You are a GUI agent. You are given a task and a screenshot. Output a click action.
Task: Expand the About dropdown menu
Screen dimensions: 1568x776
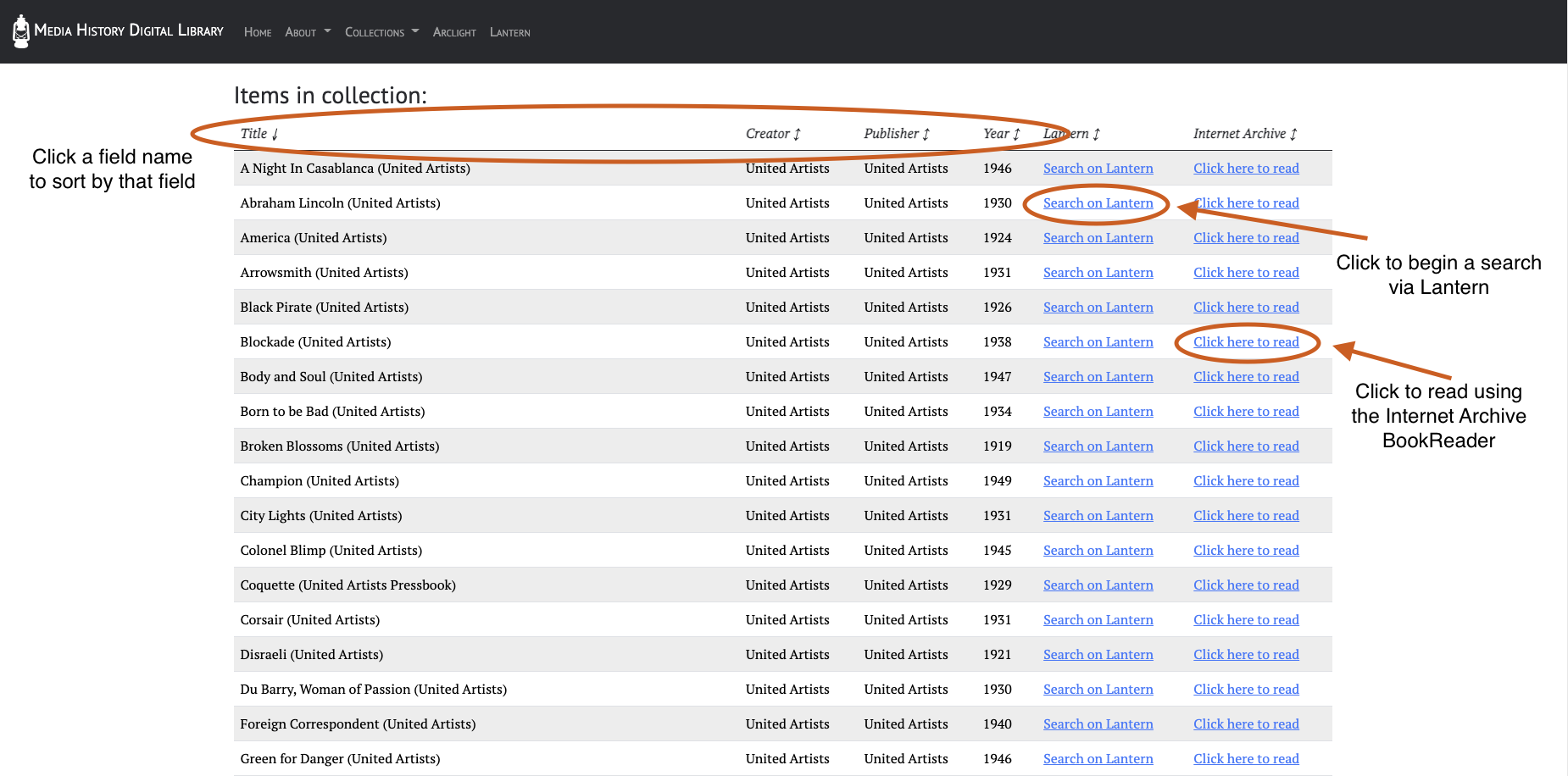click(x=308, y=32)
